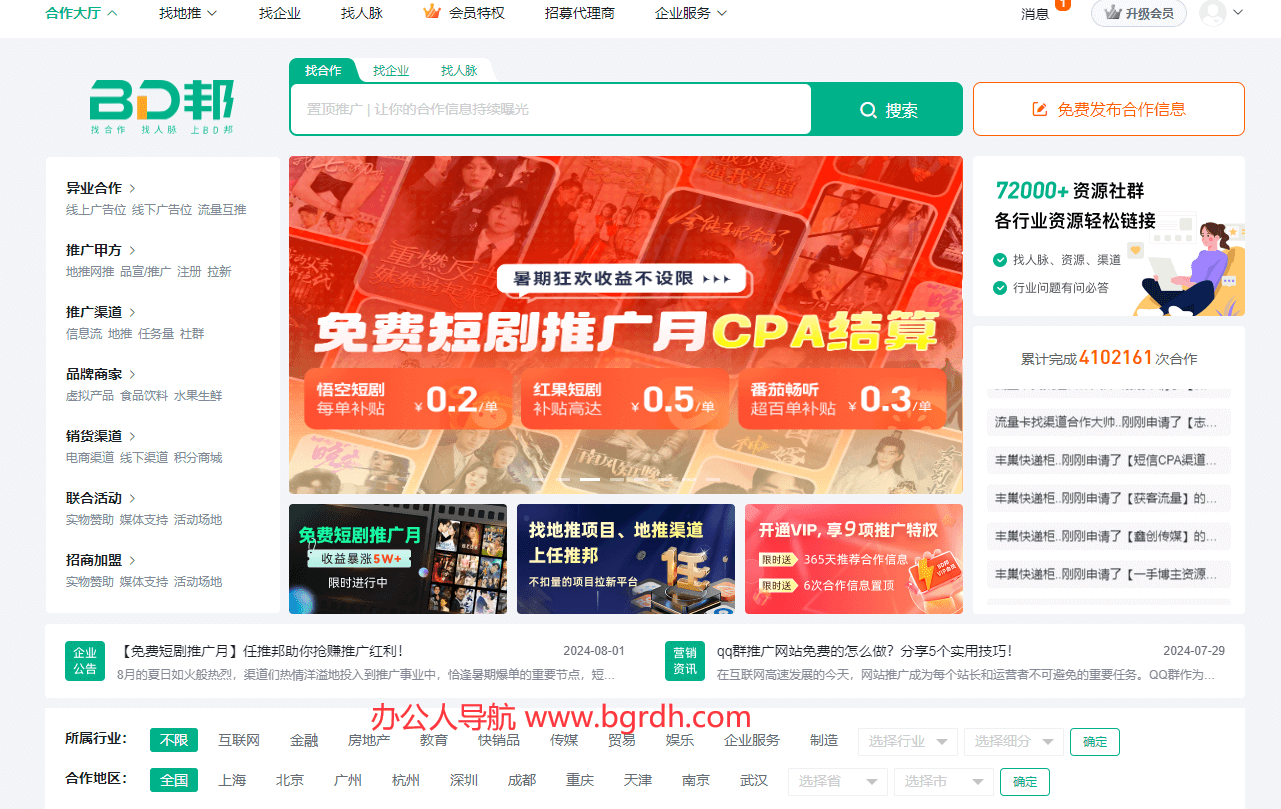Viewport: 1281px width, 809px height.
Task: Click the 营销资讯 green badge icon
Action: (x=685, y=660)
